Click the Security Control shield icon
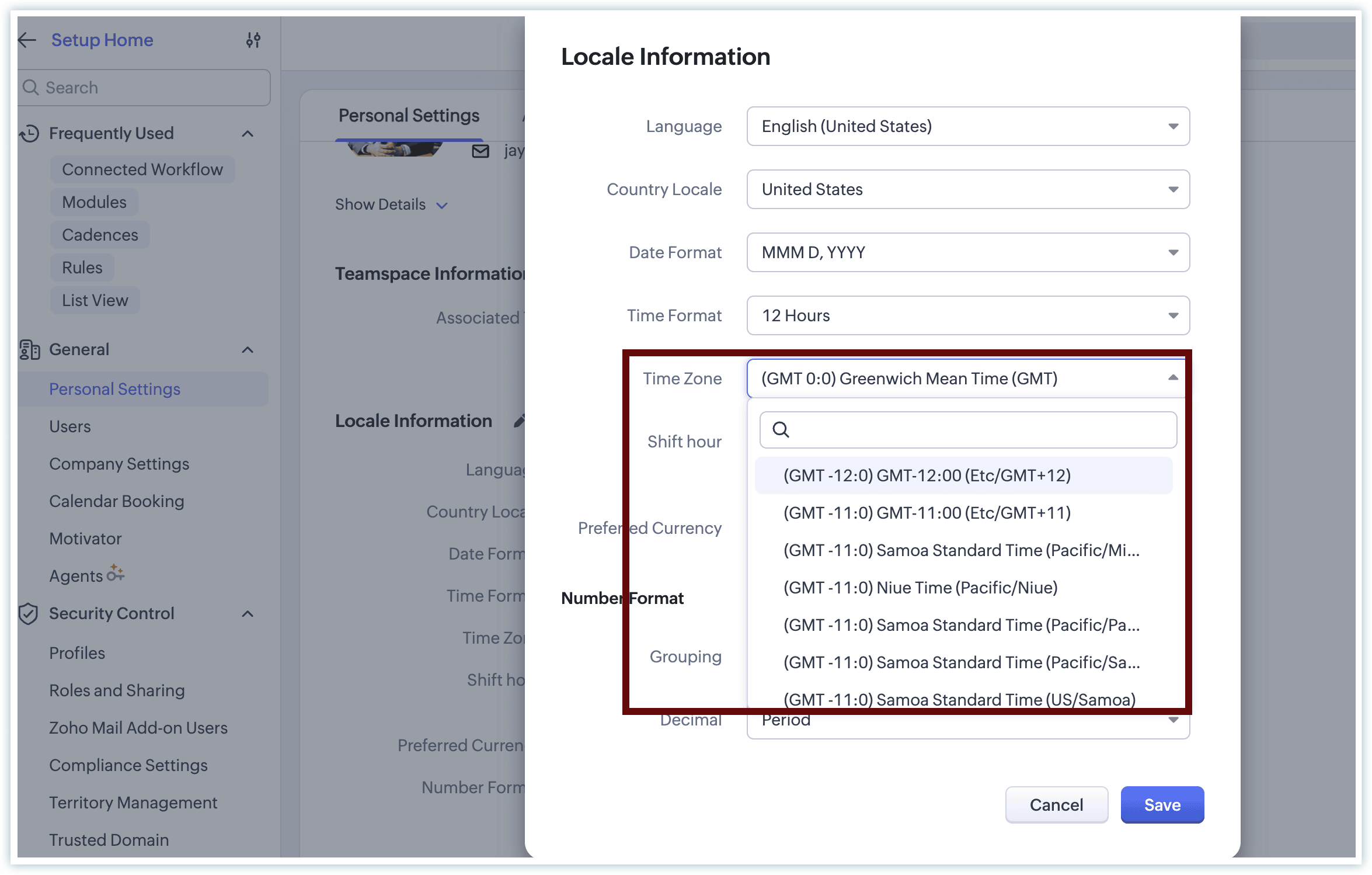 coord(29,614)
